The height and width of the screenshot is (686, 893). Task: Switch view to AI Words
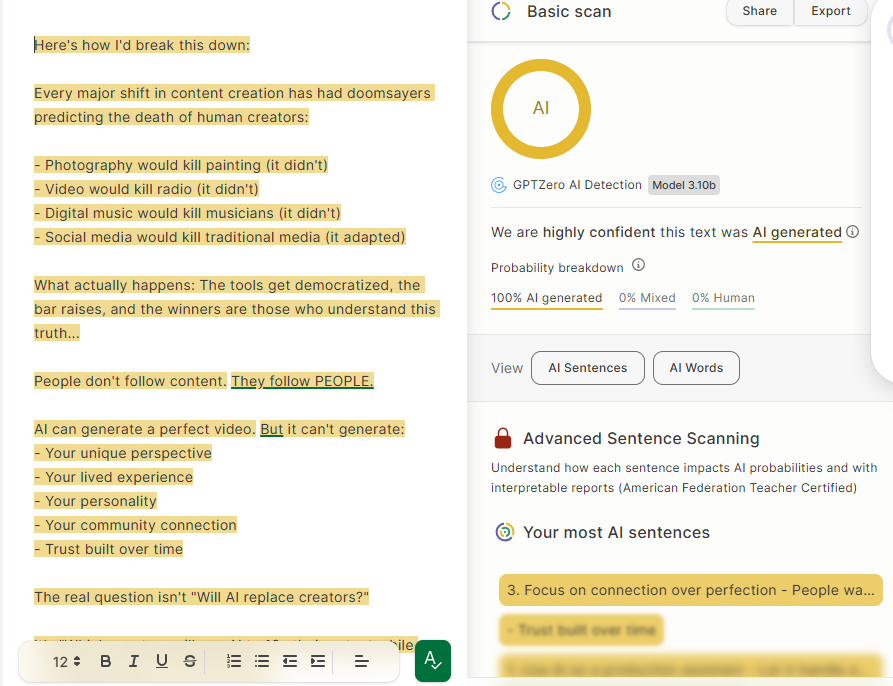point(697,368)
